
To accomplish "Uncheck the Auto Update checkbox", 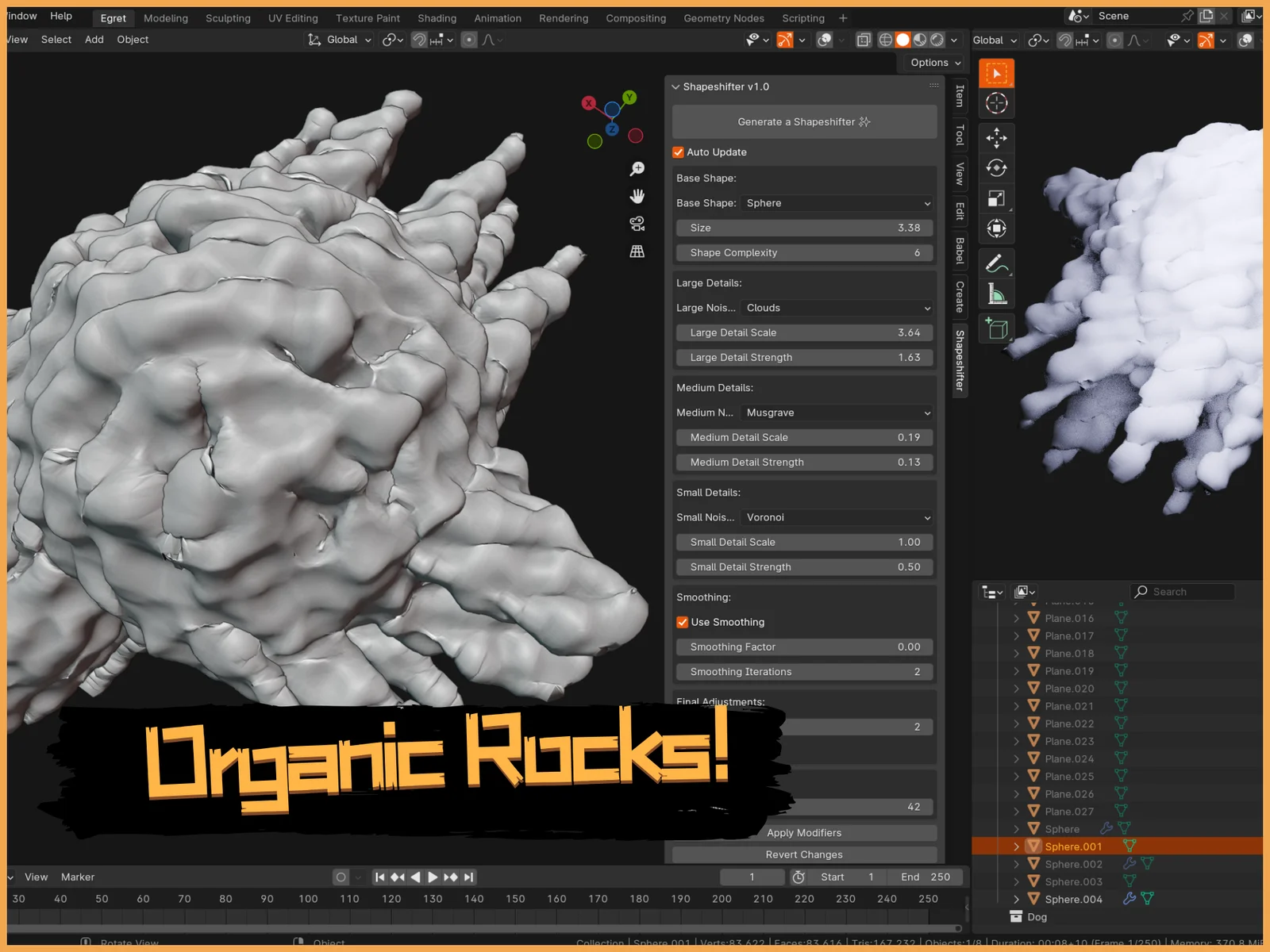I will [x=679, y=152].
